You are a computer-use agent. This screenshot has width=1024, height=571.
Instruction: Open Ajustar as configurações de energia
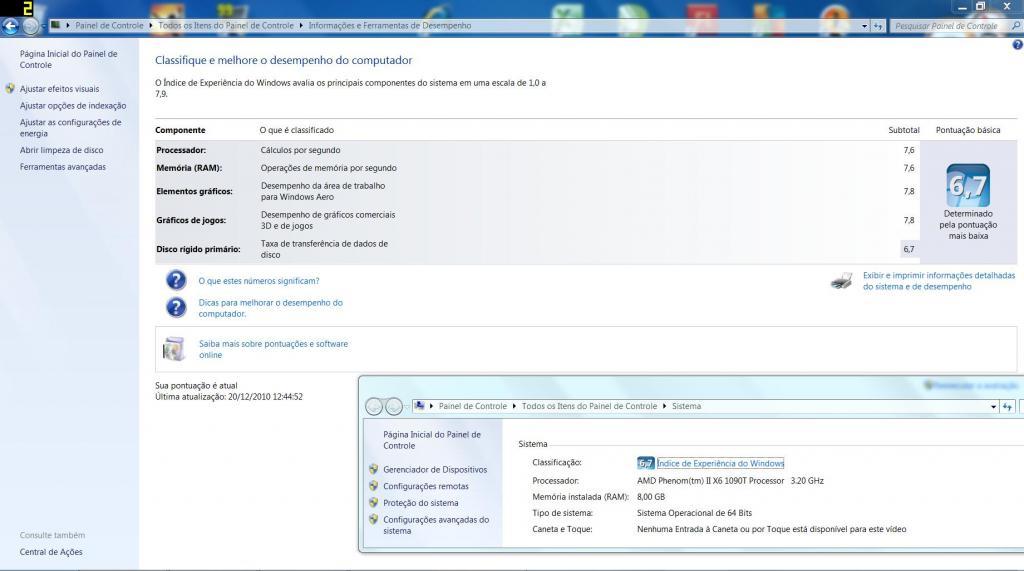tap(70, 128)
